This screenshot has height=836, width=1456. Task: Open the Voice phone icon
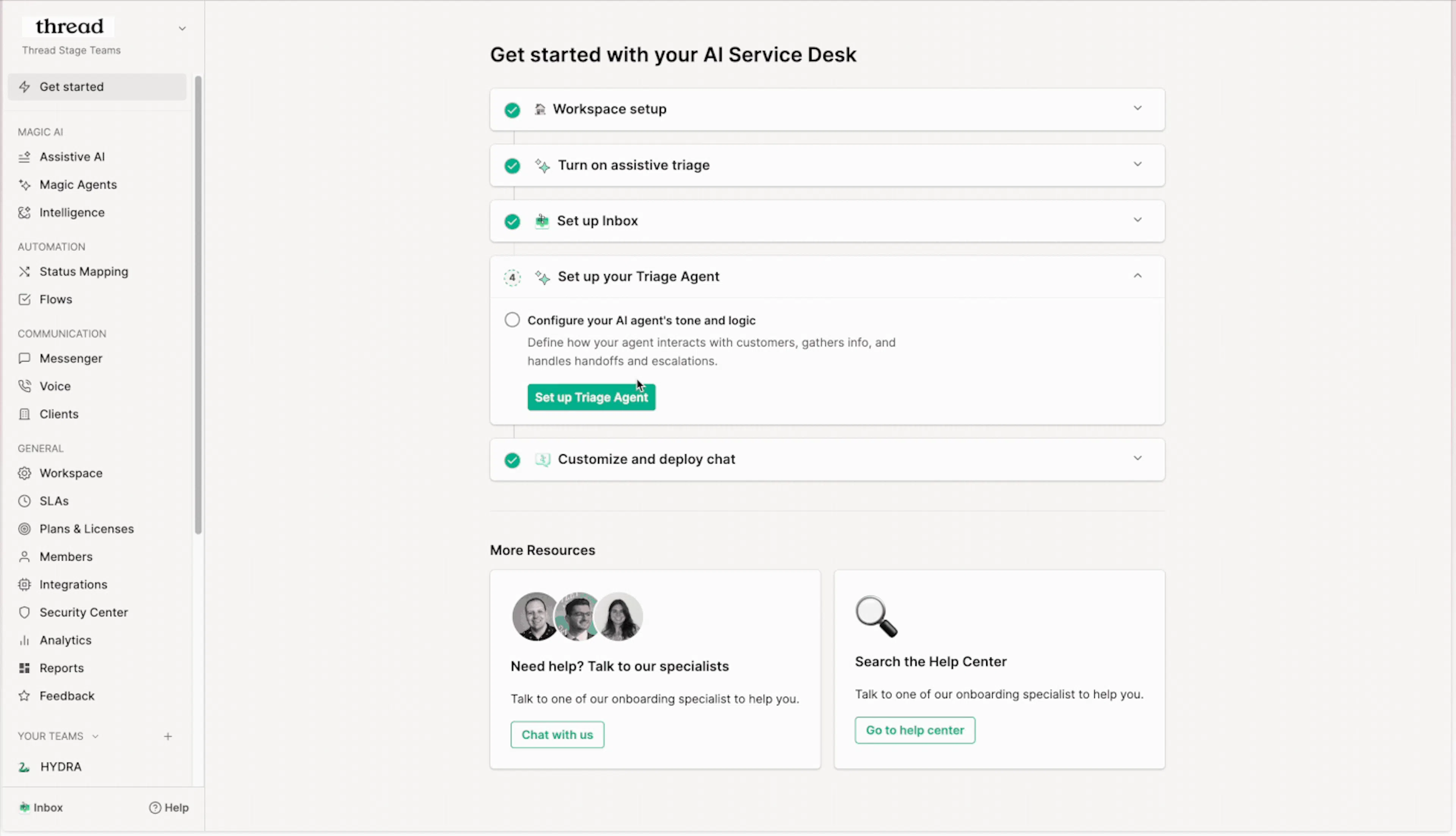tap(24, 386)
